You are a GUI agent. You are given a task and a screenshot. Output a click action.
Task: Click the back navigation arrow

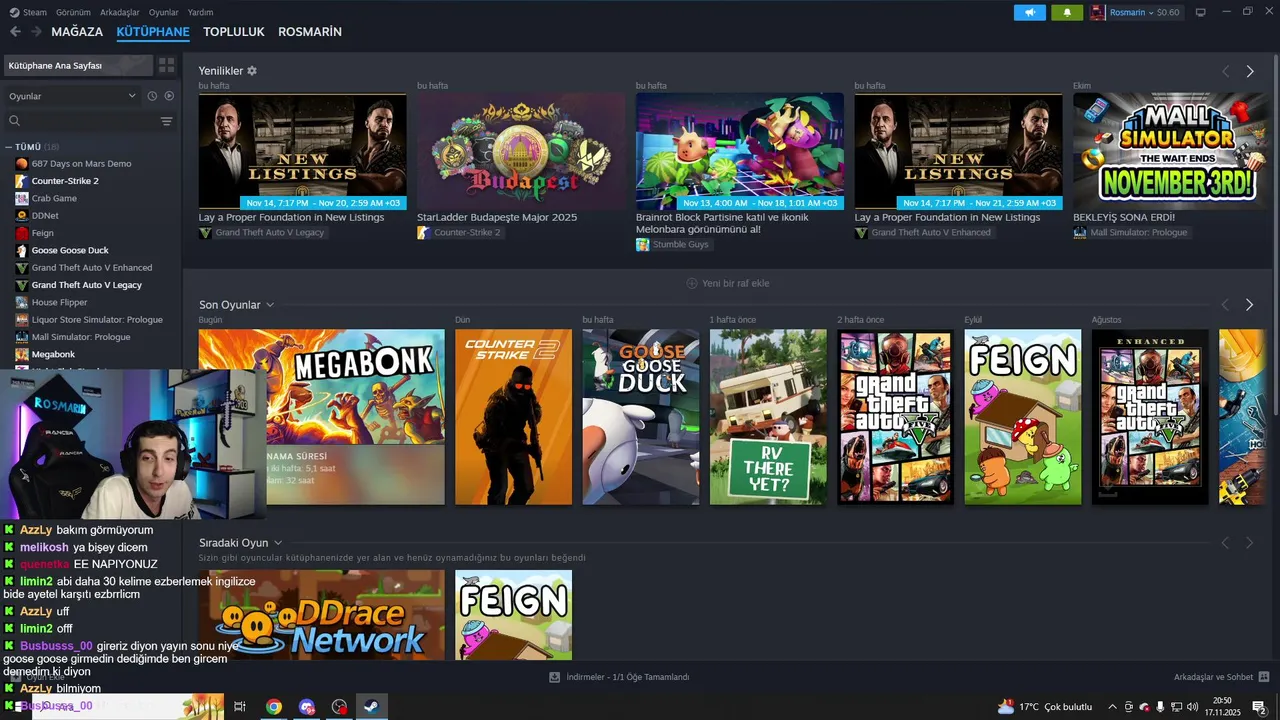15,32
